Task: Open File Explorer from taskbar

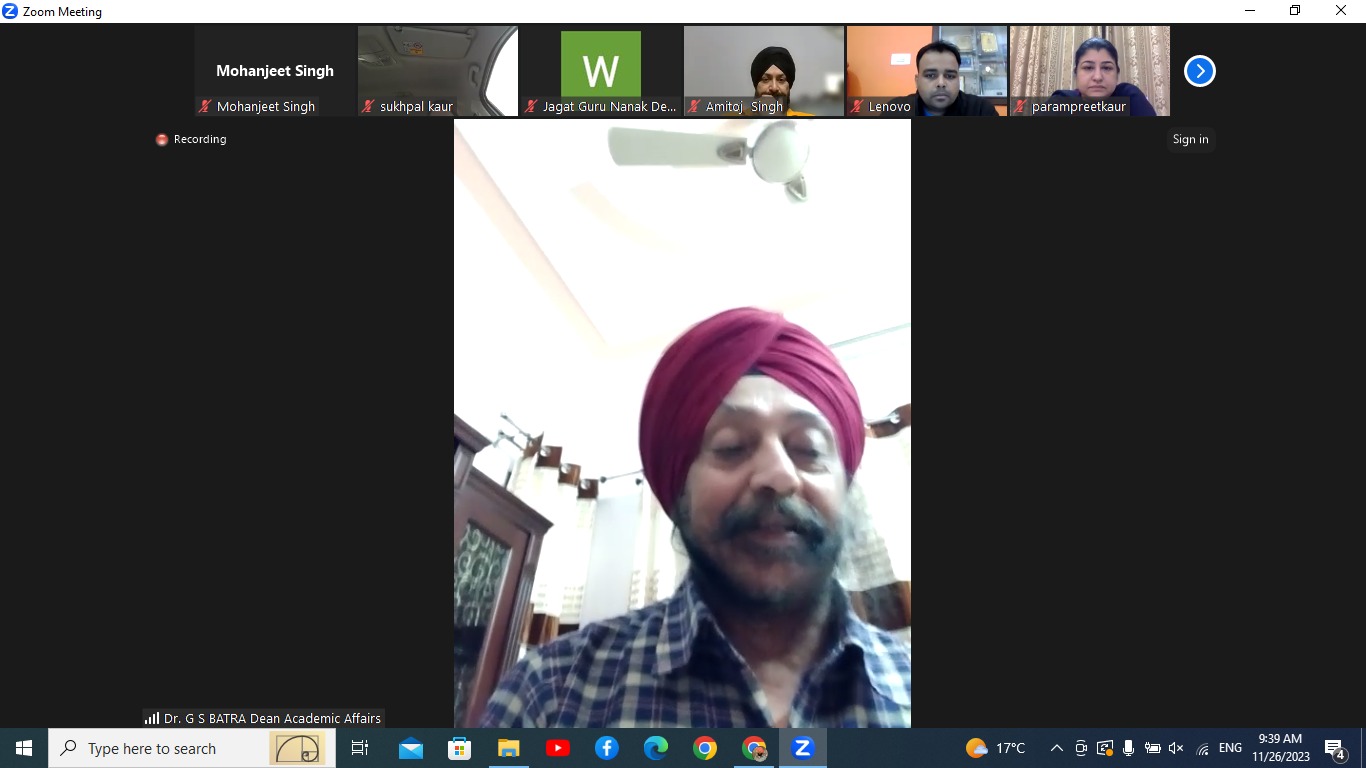Action: [508, 748]
